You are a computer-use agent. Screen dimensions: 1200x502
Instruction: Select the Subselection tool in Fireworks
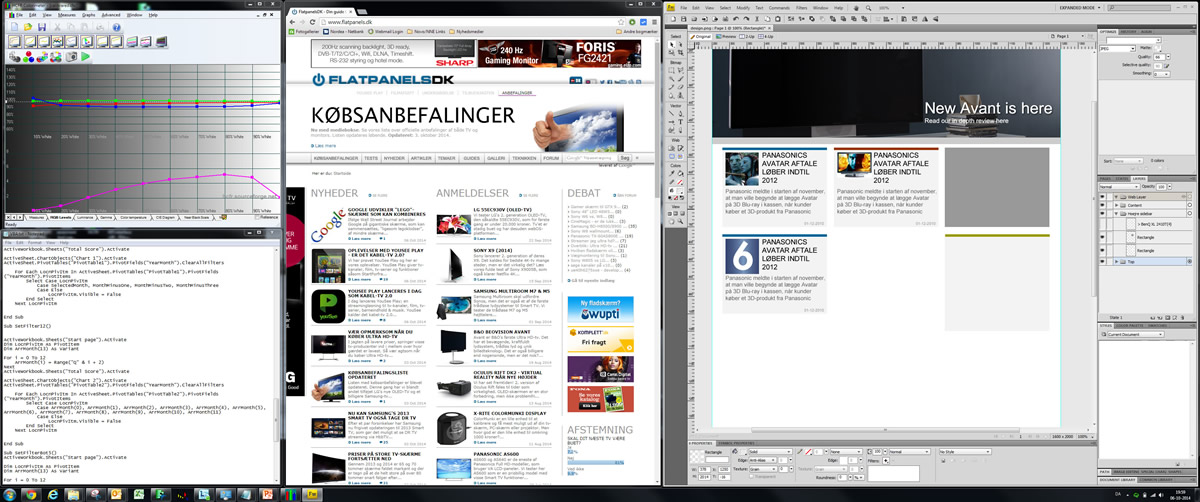(x=680, y=45)
